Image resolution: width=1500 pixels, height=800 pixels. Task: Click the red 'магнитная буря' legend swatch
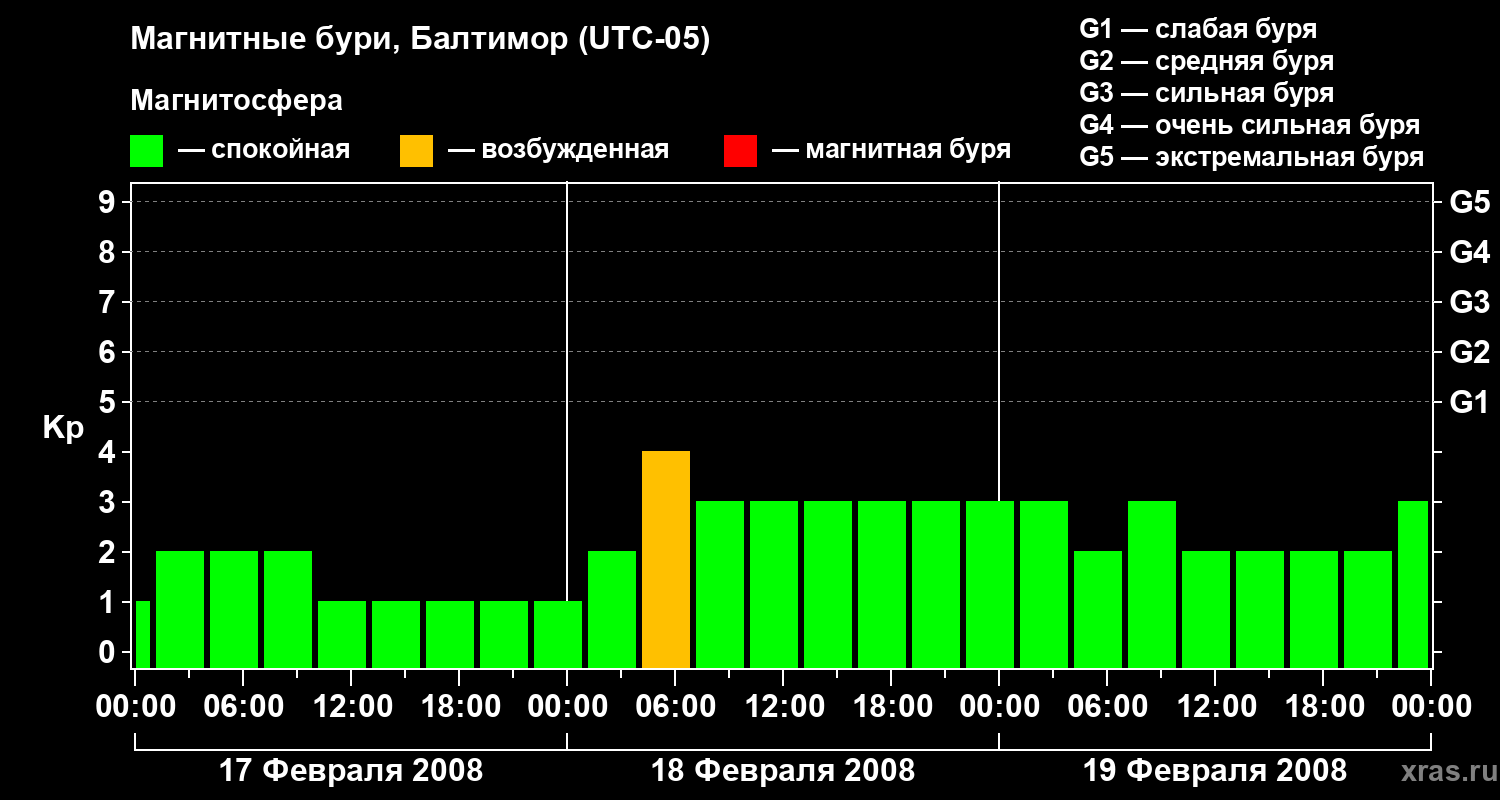point(740,151)
